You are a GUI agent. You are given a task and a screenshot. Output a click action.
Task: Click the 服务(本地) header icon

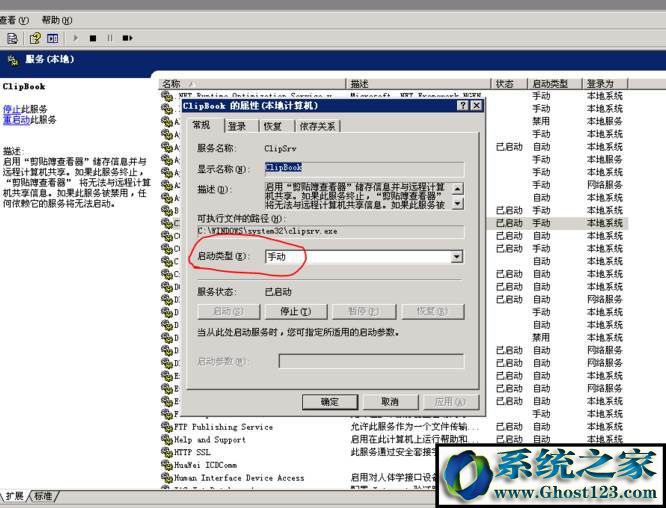coord(13,60)
